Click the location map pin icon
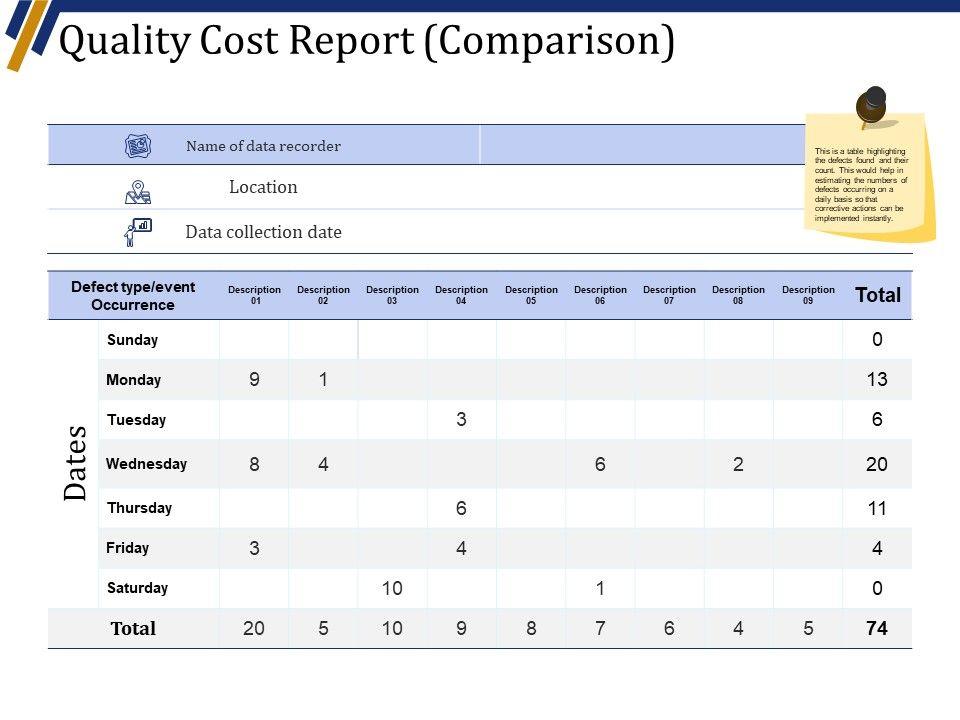The width and height of the screenshot is (960, 720). point(138,190)
